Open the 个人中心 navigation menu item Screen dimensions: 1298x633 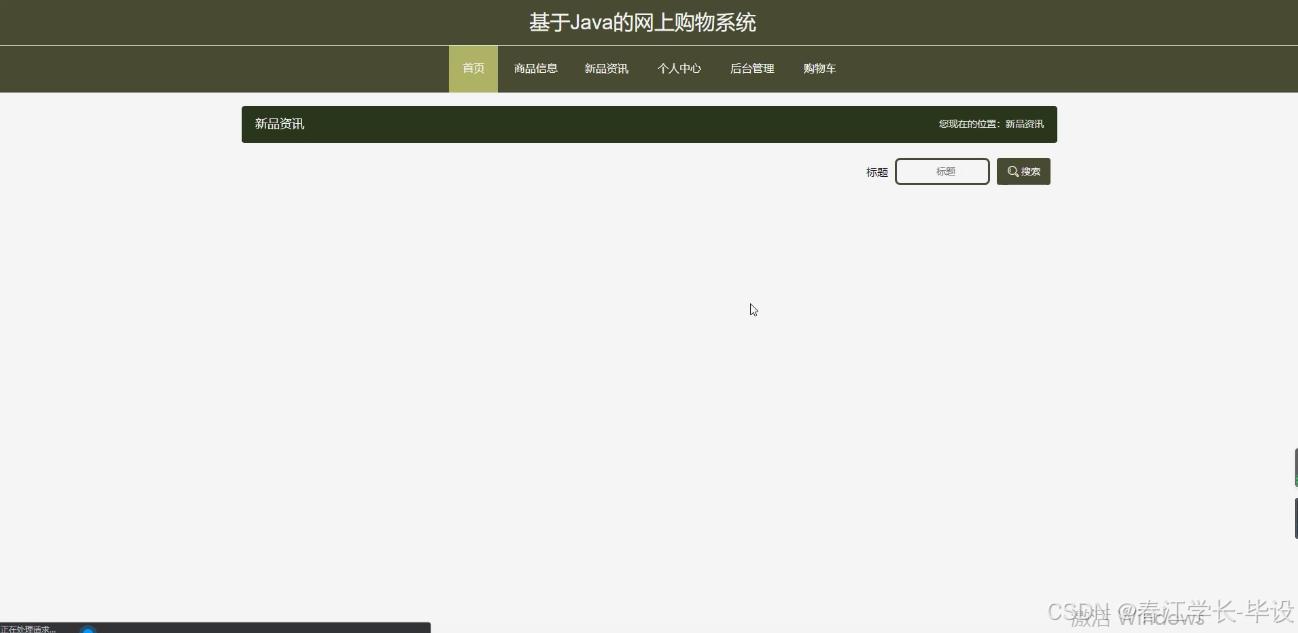[679, 68]
